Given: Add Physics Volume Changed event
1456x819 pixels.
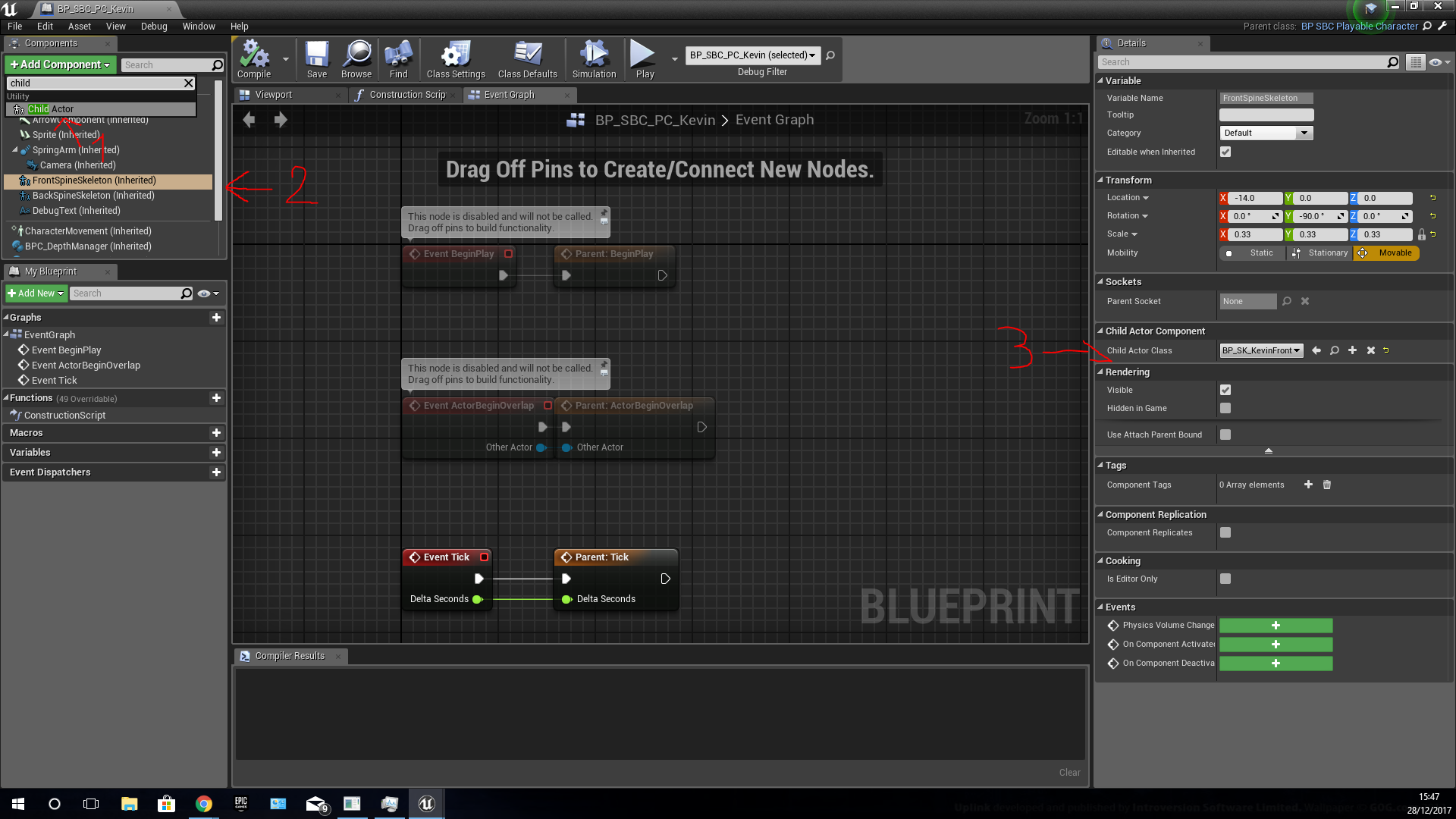Looking at the screenshot, I should 1276,626.
